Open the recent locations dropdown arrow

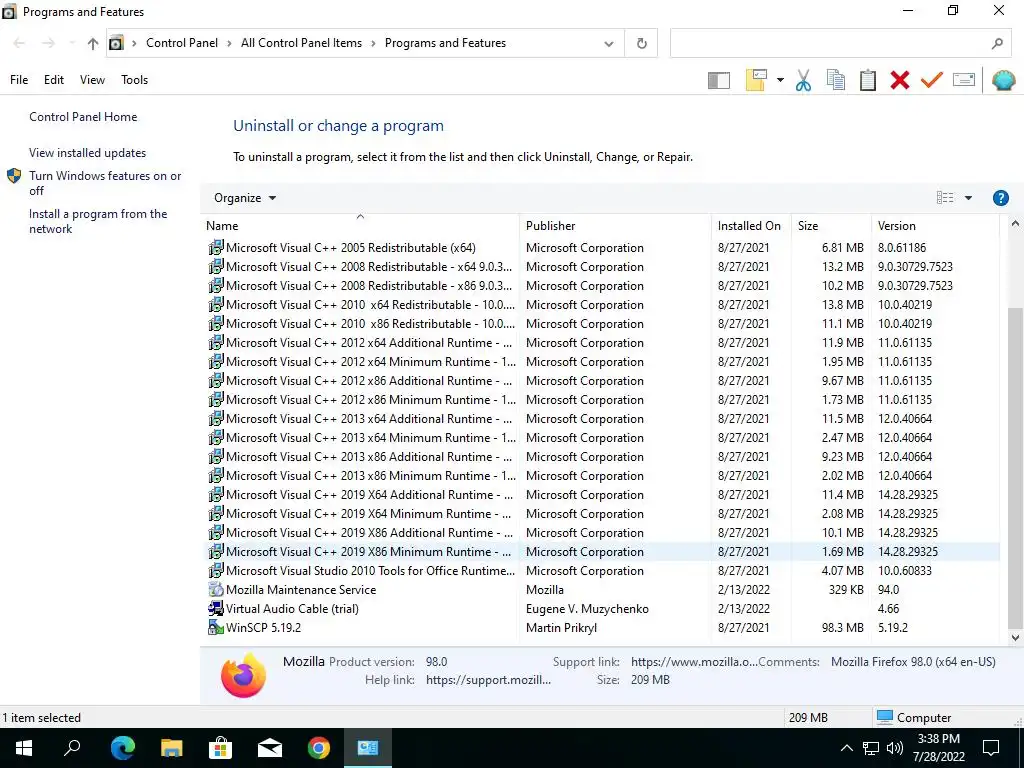tap(71, 43)
